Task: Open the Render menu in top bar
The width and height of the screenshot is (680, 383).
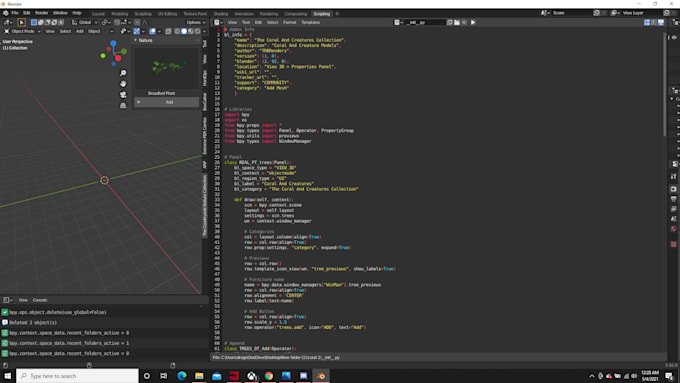Action: pos(41,13)
